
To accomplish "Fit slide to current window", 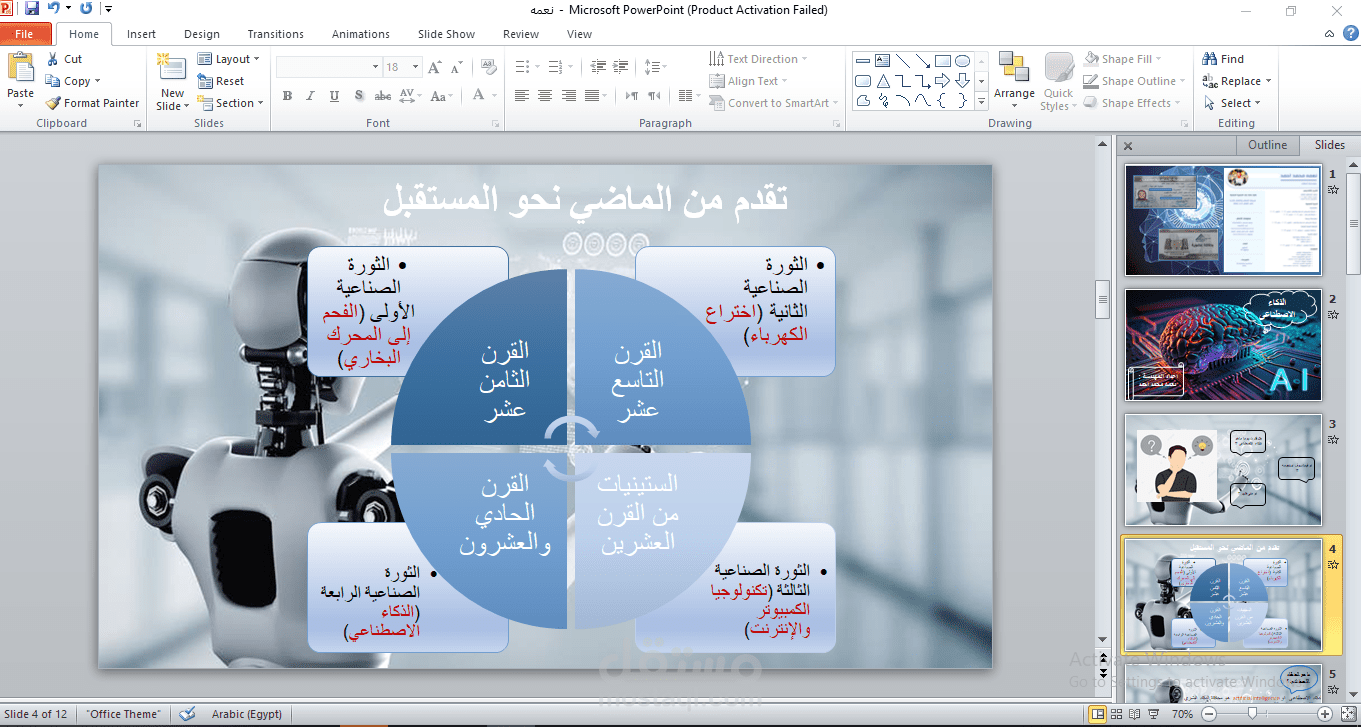I will [x=1347, y=714].
